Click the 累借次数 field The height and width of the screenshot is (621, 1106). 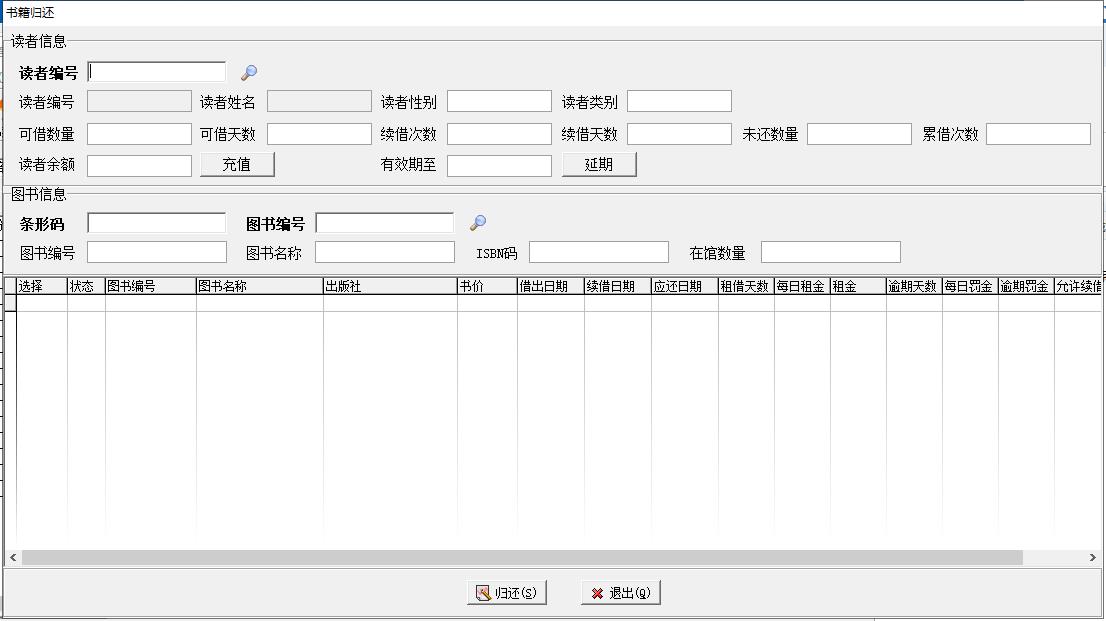point(1038,134)
